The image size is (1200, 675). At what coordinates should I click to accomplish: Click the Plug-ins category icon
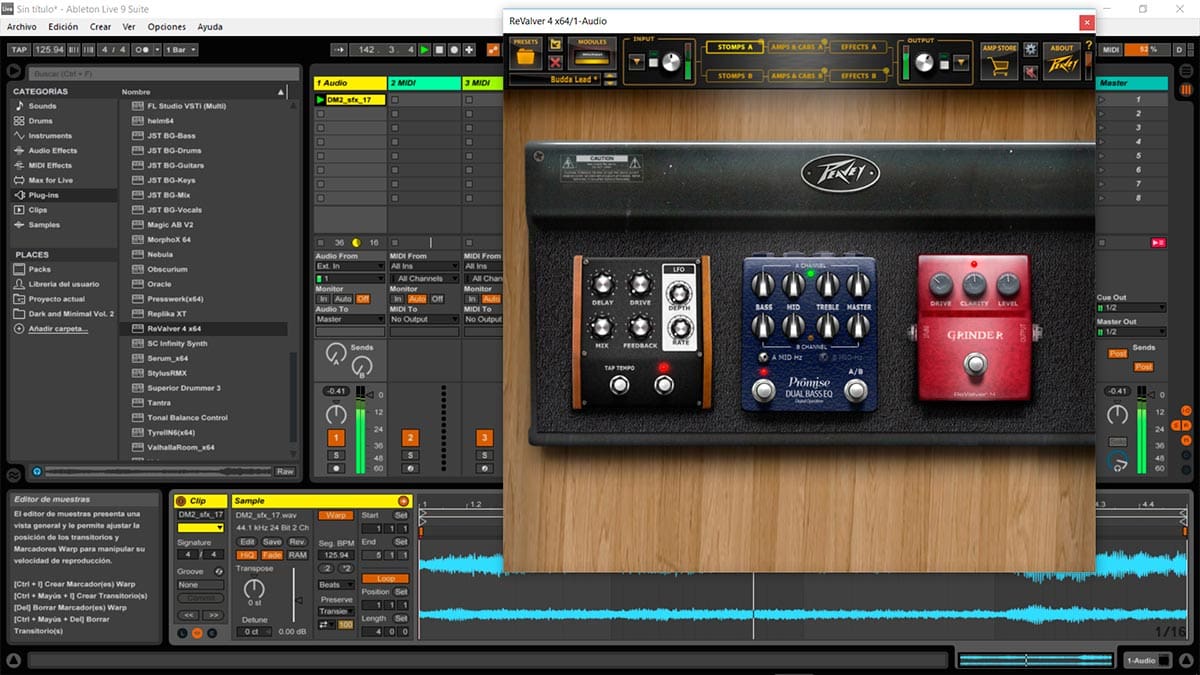[x=18, y=195]
